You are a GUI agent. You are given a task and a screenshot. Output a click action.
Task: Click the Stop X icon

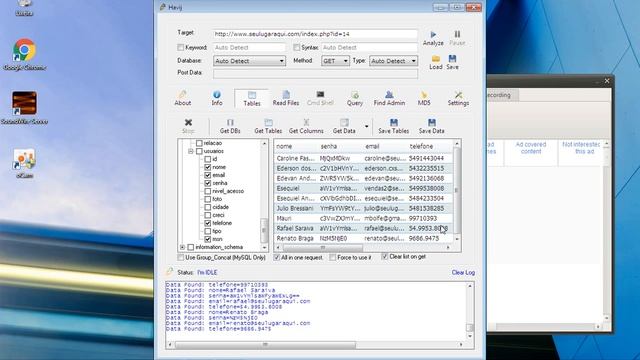(188, 122)
